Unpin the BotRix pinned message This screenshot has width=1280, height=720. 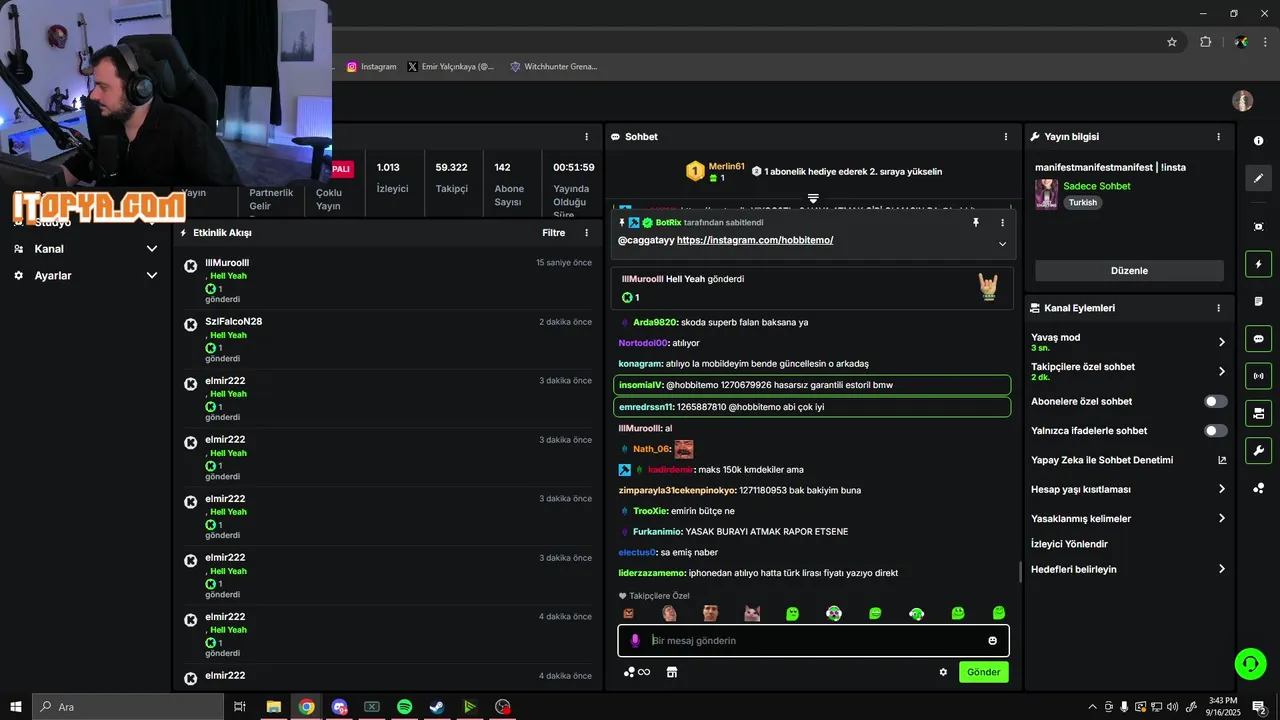[x=976, y=223]
